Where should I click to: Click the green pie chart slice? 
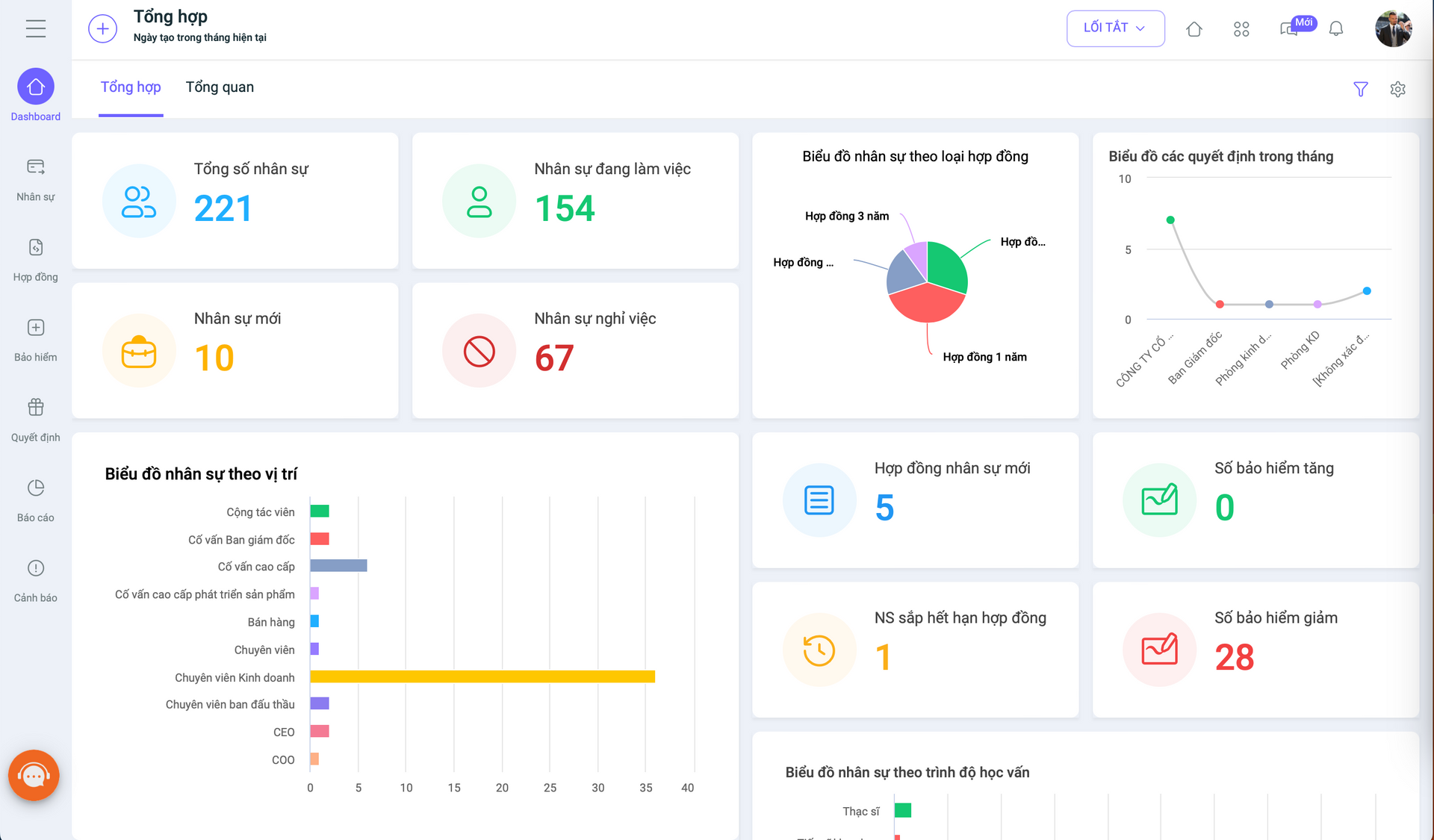click(x=947, y=266)
